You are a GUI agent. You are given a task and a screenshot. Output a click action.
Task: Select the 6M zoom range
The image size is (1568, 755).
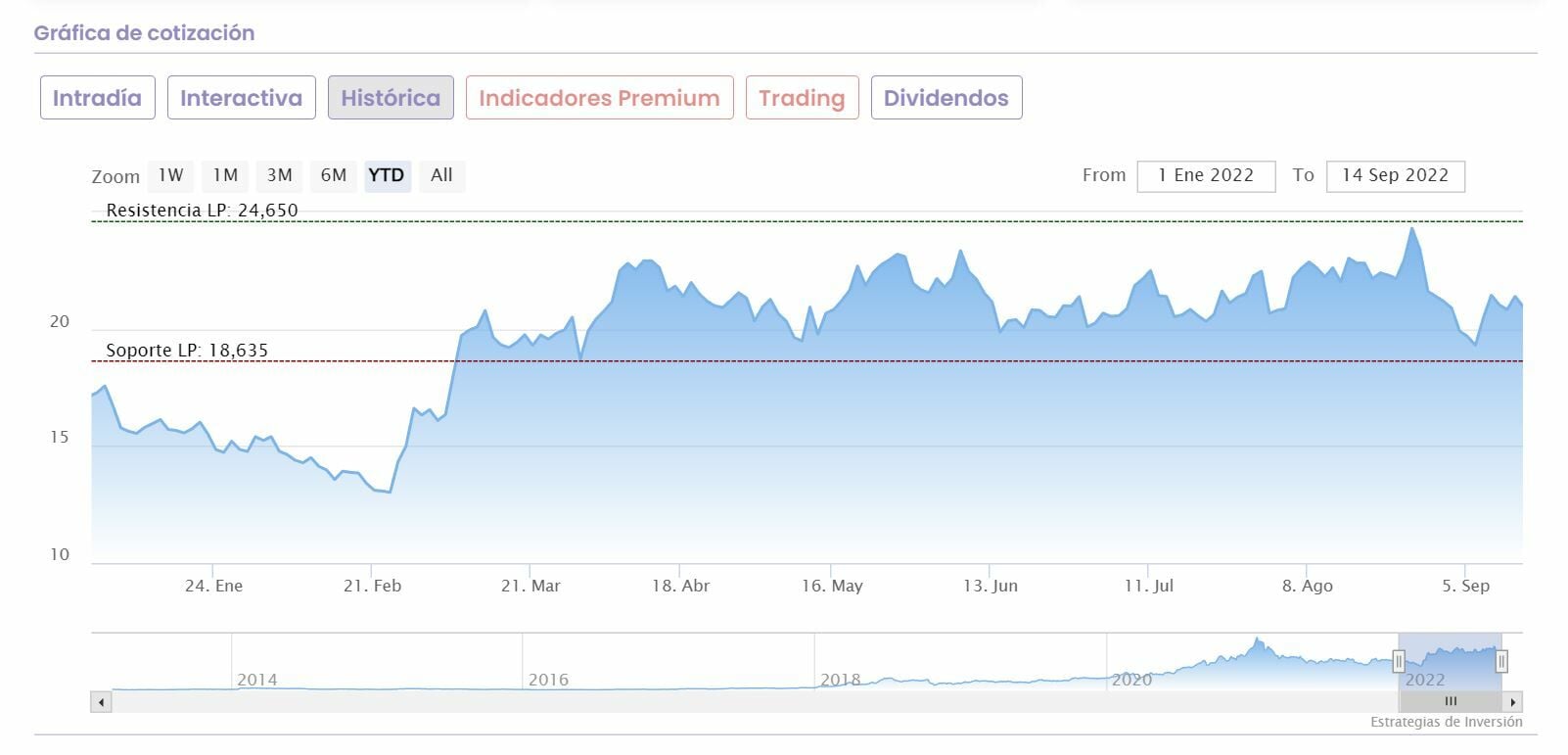click(x=334, y=175)
